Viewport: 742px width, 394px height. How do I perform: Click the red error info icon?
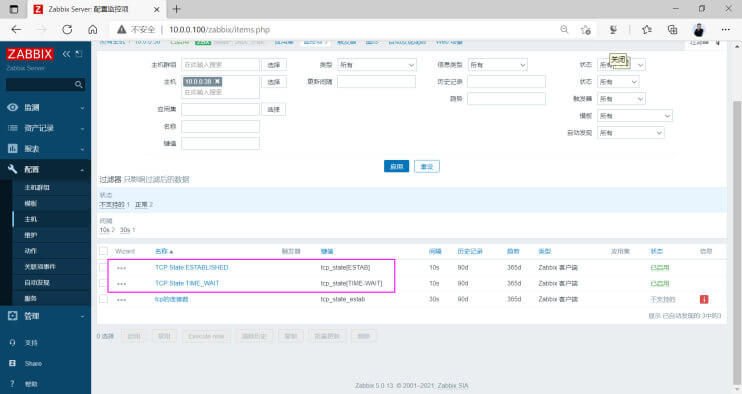coord(704,299)
